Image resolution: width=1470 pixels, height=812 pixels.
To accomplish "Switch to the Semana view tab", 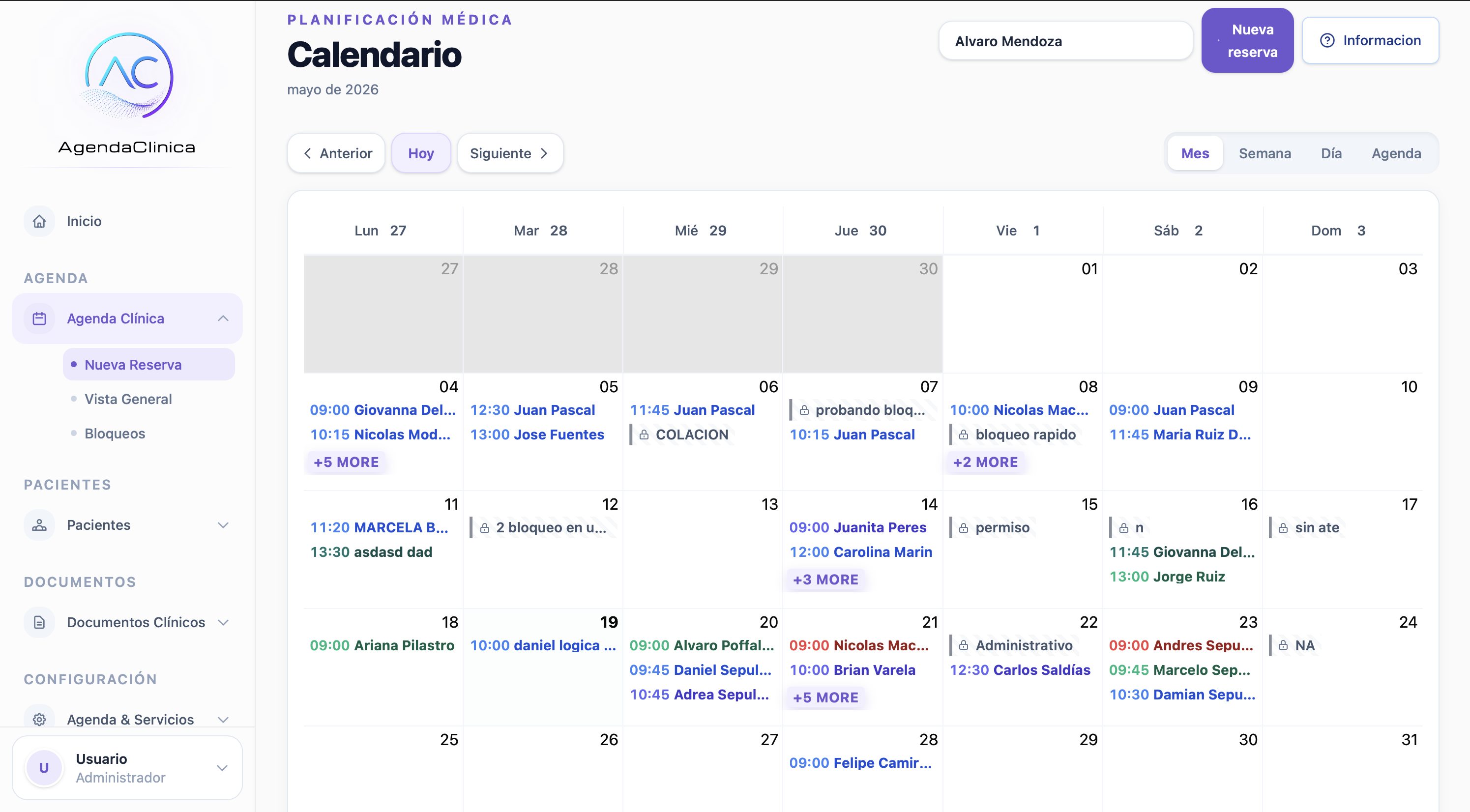I will click(1264, 153).
